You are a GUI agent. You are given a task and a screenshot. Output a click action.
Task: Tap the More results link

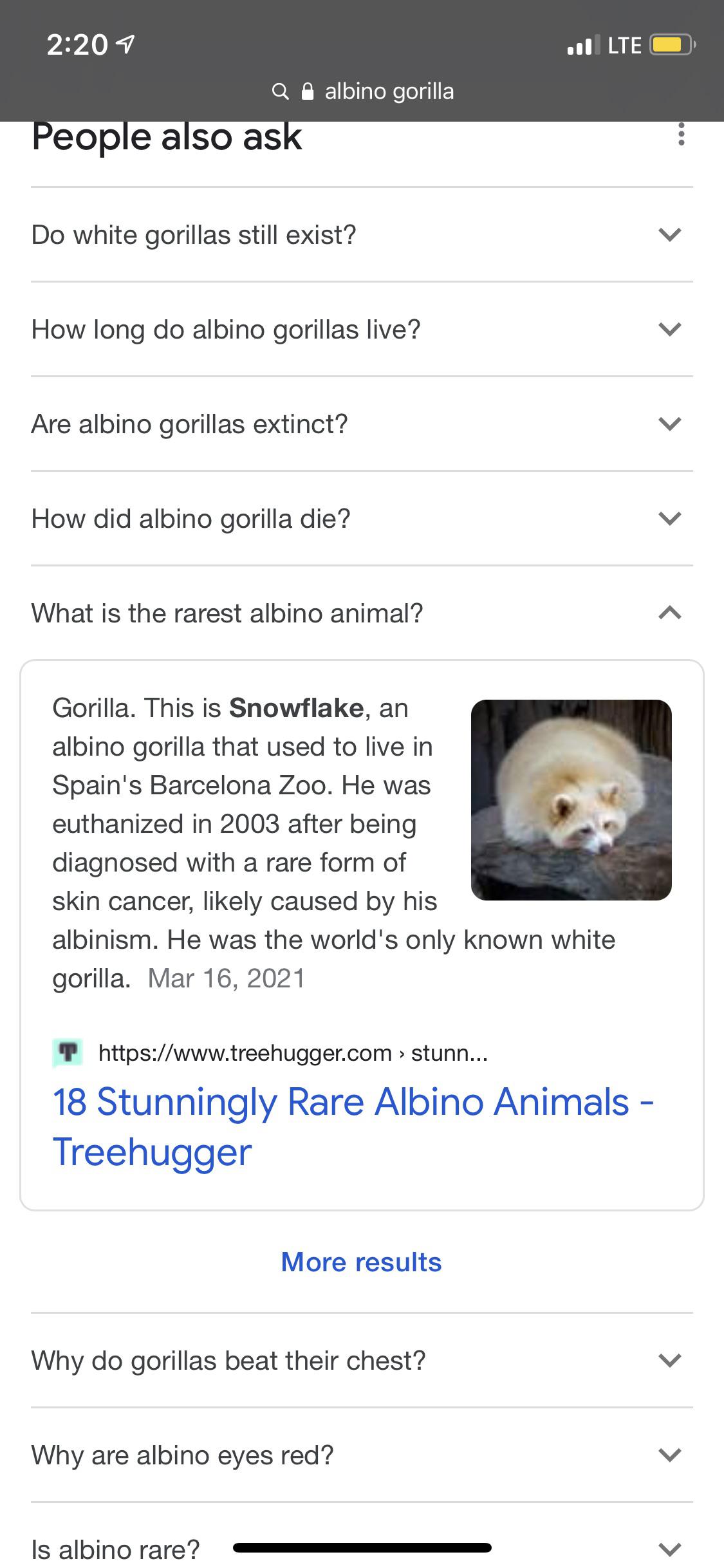362,1262
